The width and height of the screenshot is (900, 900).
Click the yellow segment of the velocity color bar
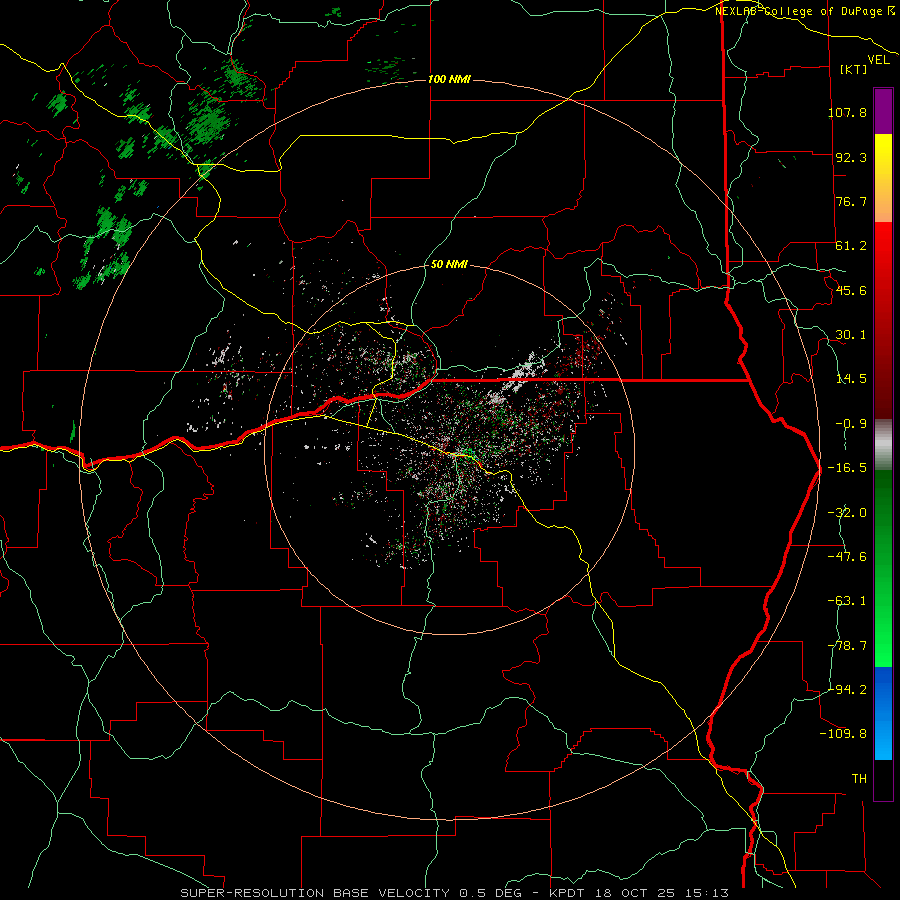[883, 178]
